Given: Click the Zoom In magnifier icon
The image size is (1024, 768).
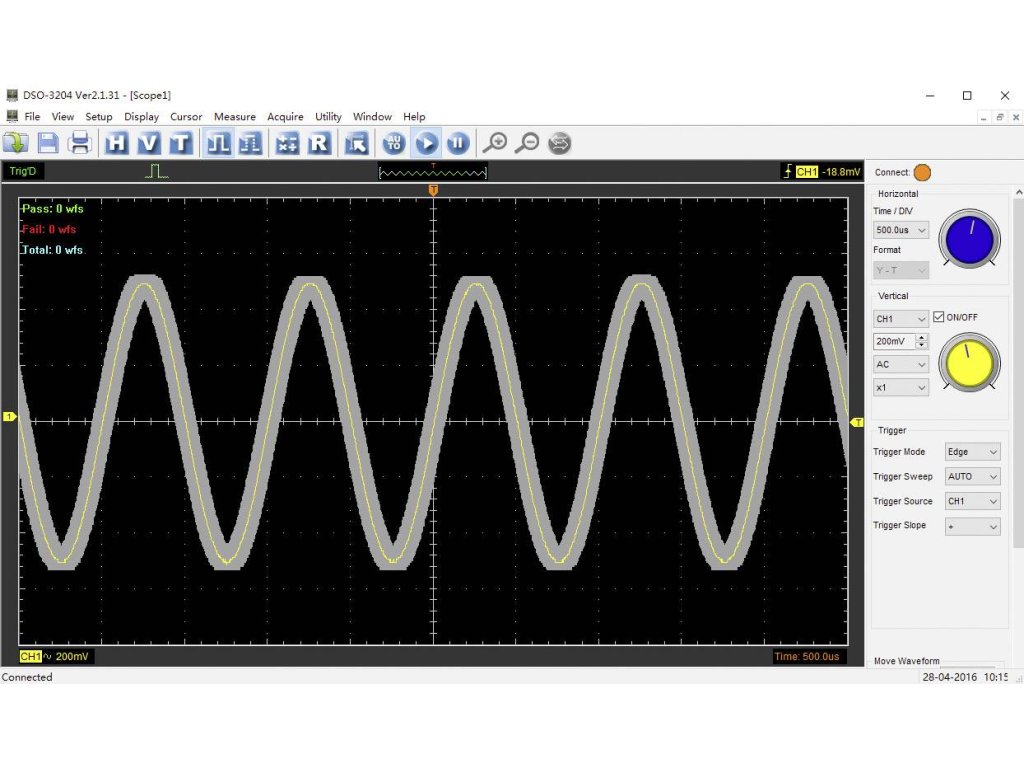Looking at the screenshot, I should 495,143.
